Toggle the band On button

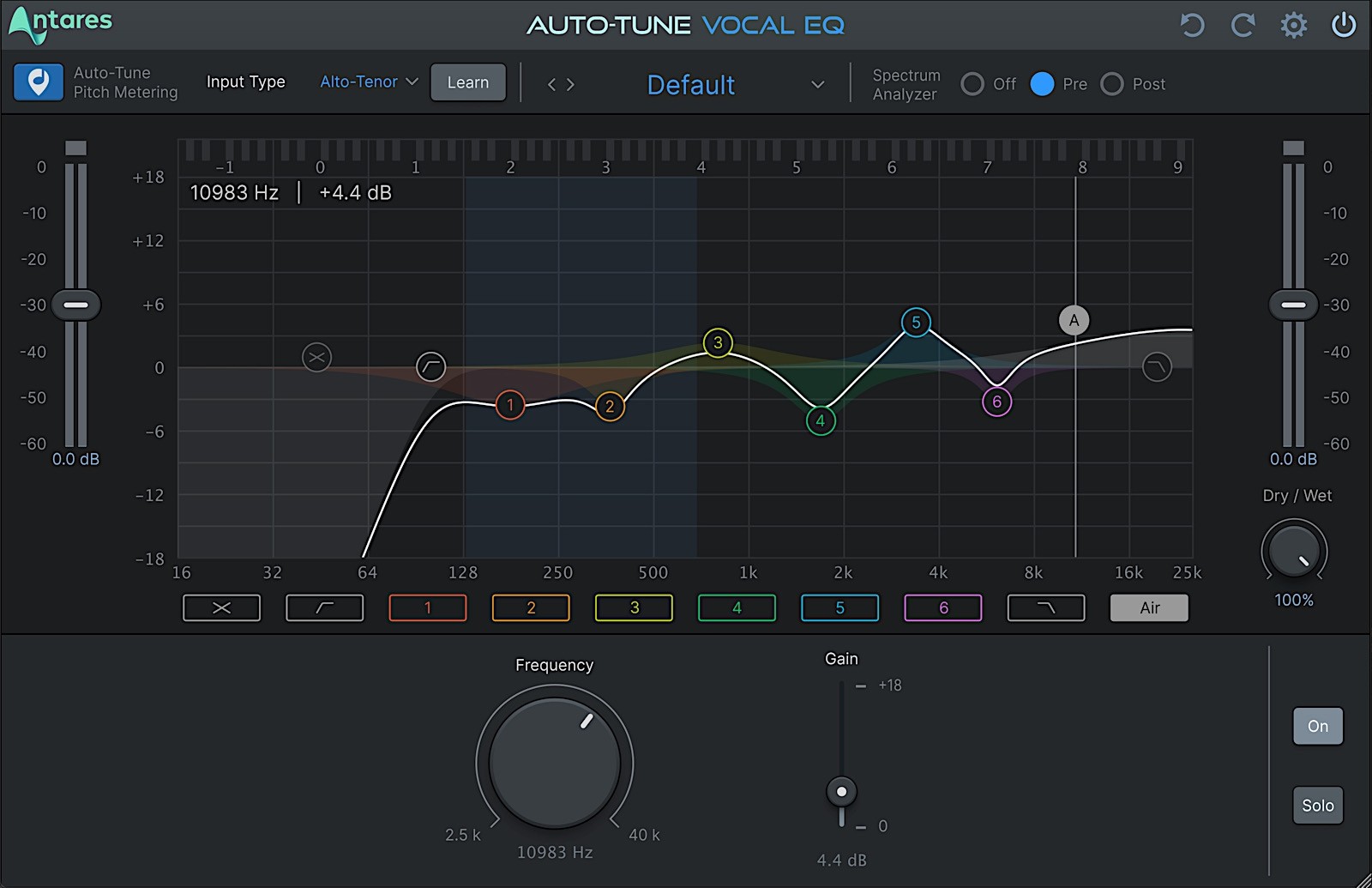point(1318,726)
